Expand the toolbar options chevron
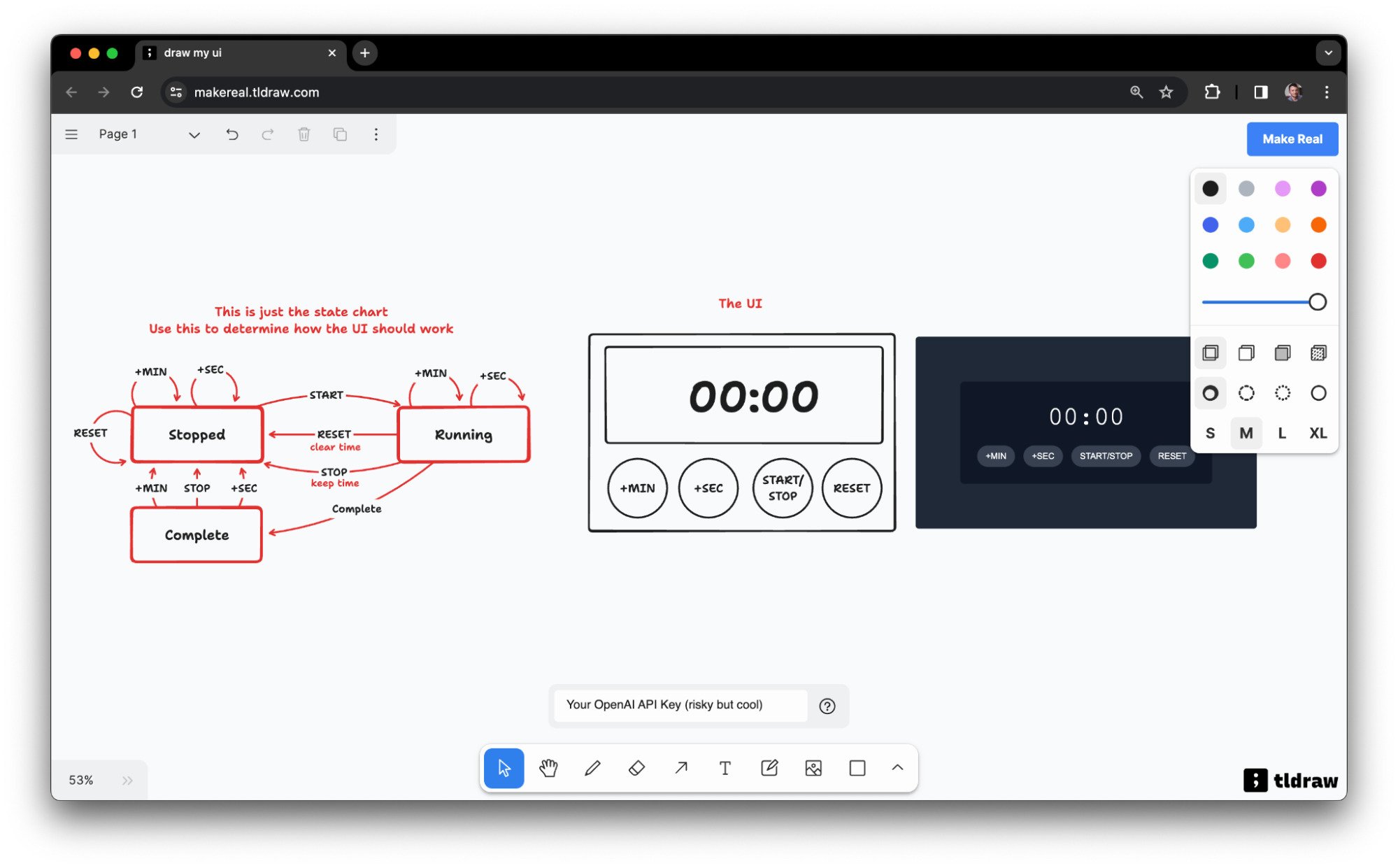This screenshot has height=868, width=1398. (x=896, y=768)
